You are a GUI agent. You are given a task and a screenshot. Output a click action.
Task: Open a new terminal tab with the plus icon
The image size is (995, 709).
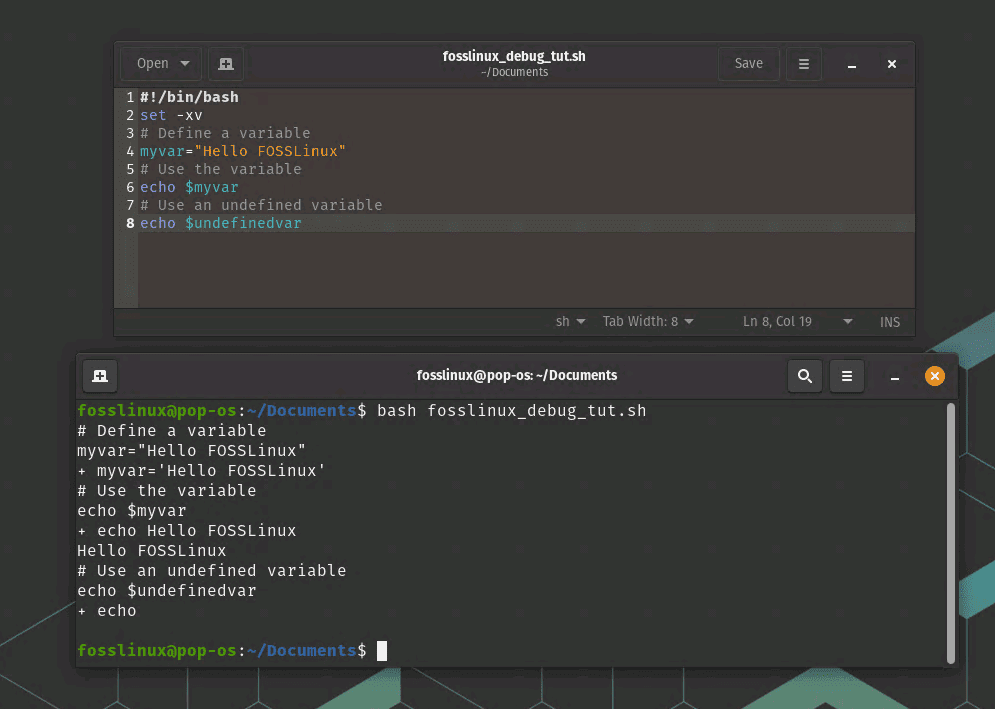click(x=98, y=376)
